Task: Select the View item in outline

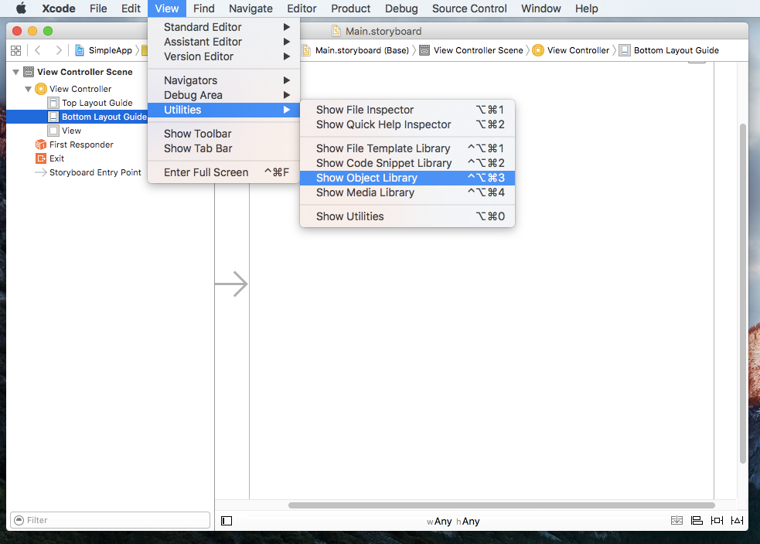Action: click(71, 130)
